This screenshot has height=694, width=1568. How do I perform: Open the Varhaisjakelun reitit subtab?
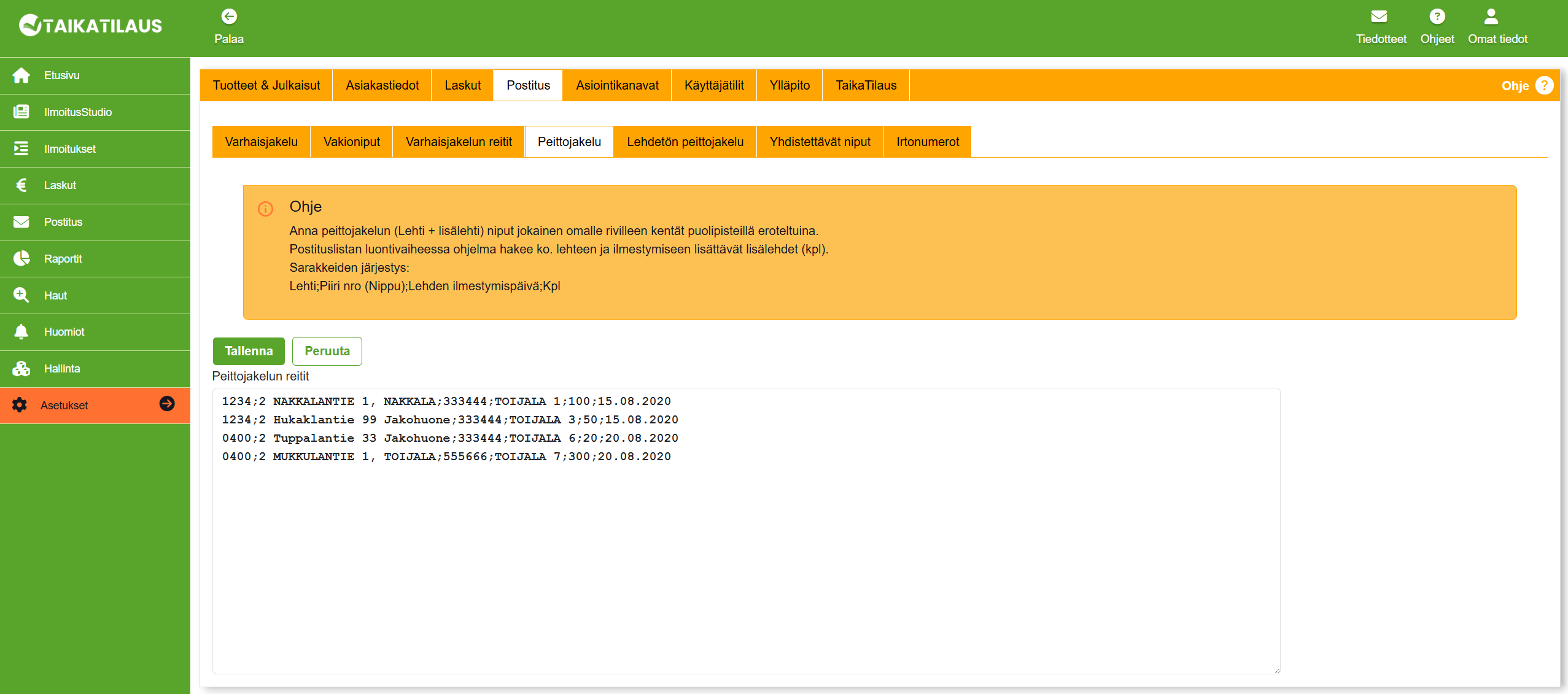click(x=459, y=142)
